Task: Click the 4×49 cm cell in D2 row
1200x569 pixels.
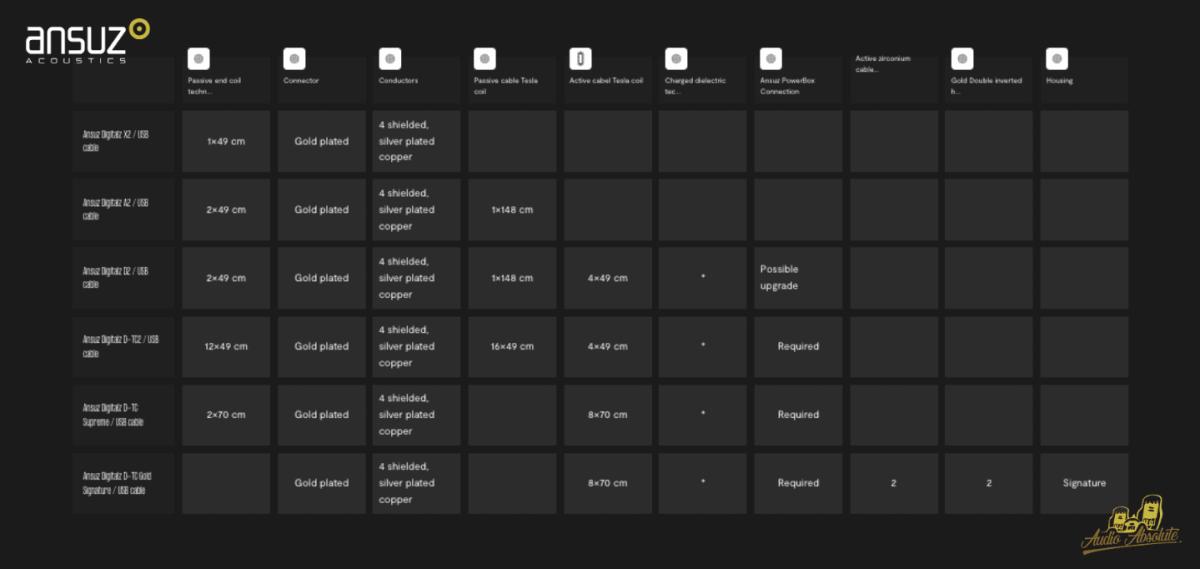Action: pos(608,278)
